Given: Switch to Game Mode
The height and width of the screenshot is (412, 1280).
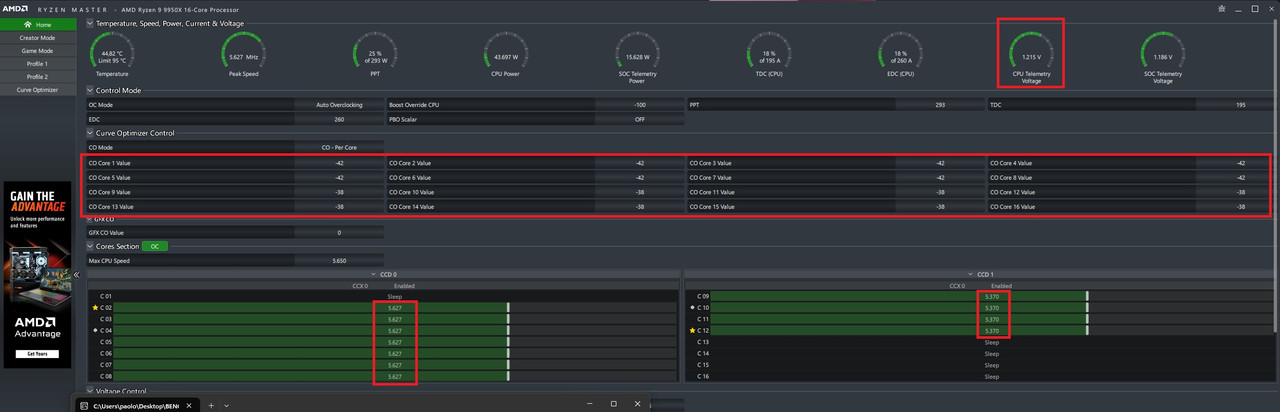Looking at the screenshot, I should 38,50.
